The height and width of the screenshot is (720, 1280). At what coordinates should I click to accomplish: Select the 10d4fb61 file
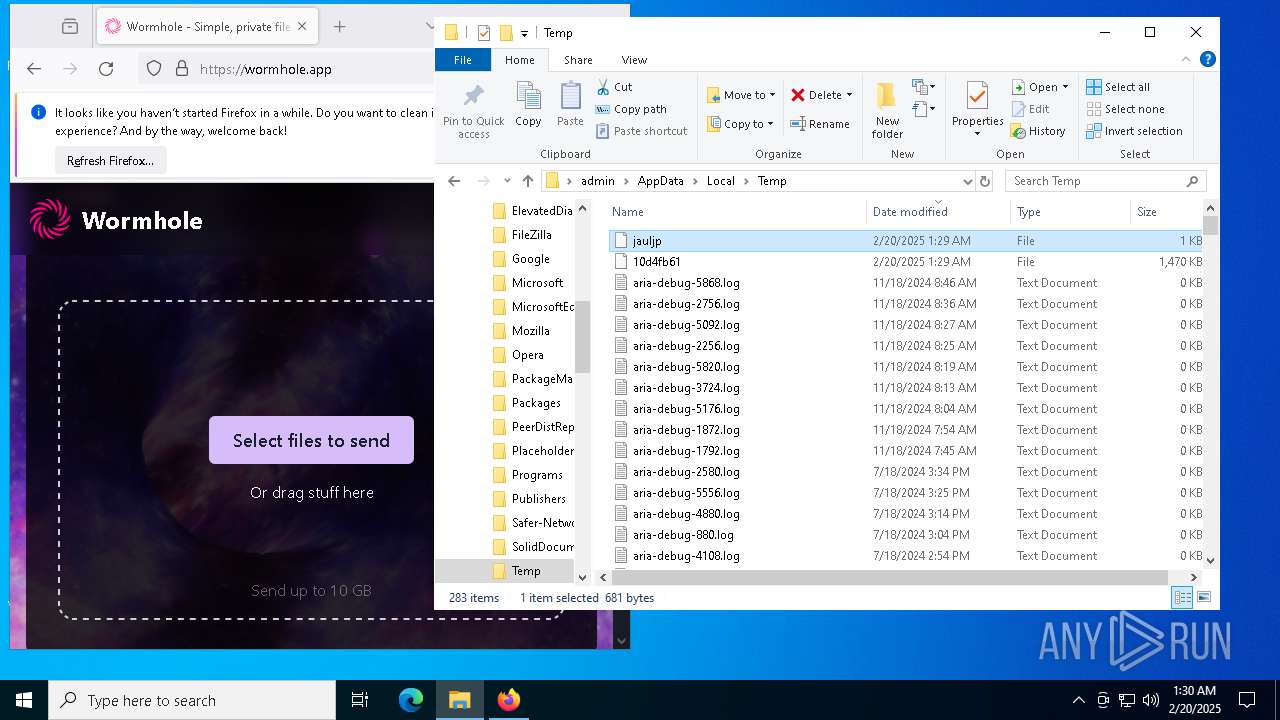click(x=905, y=262)
